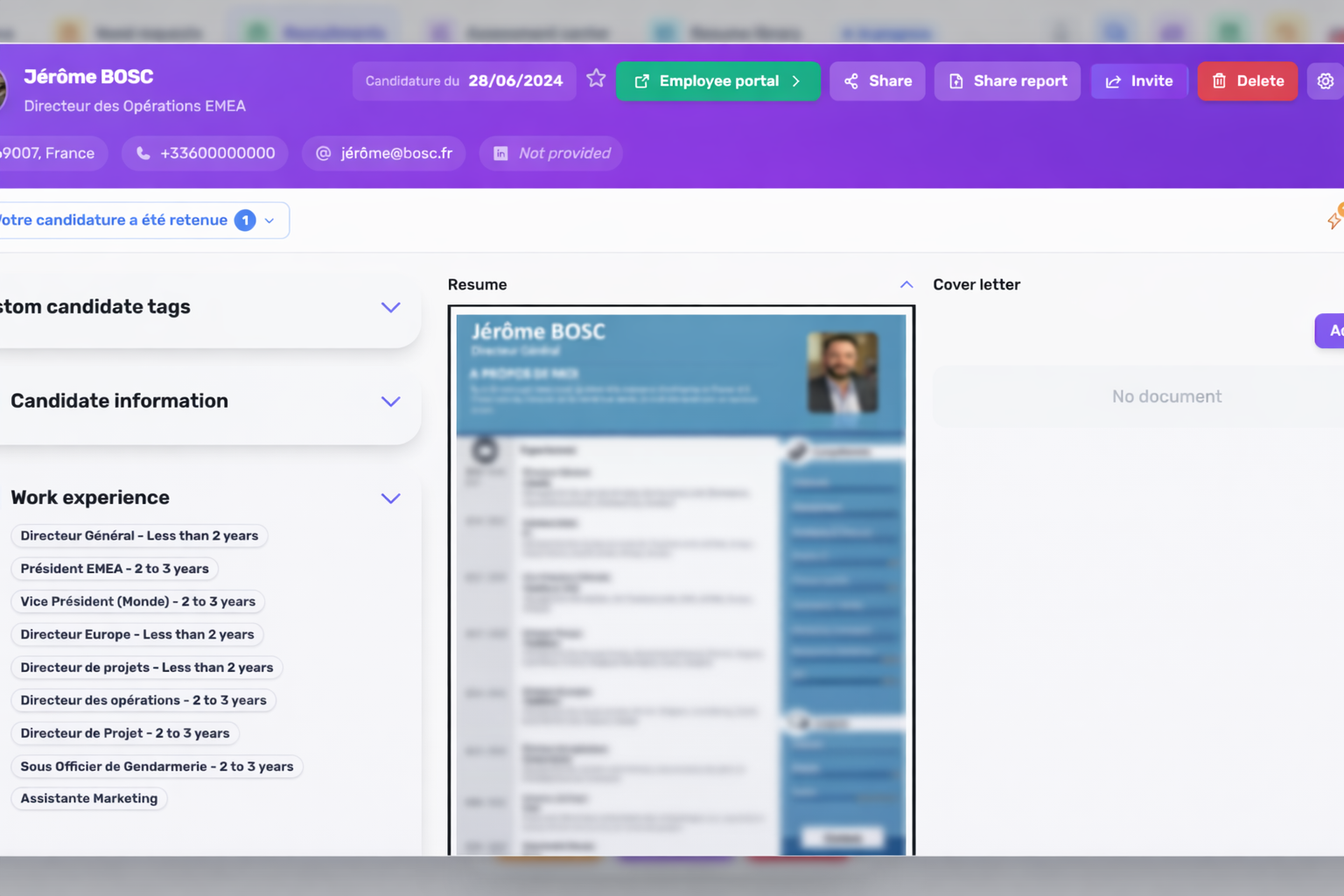Open the 'Votre candidature a été retenue' status dropdown
Viewport: 1344px width, 896px height.
(x=269, y=220)
